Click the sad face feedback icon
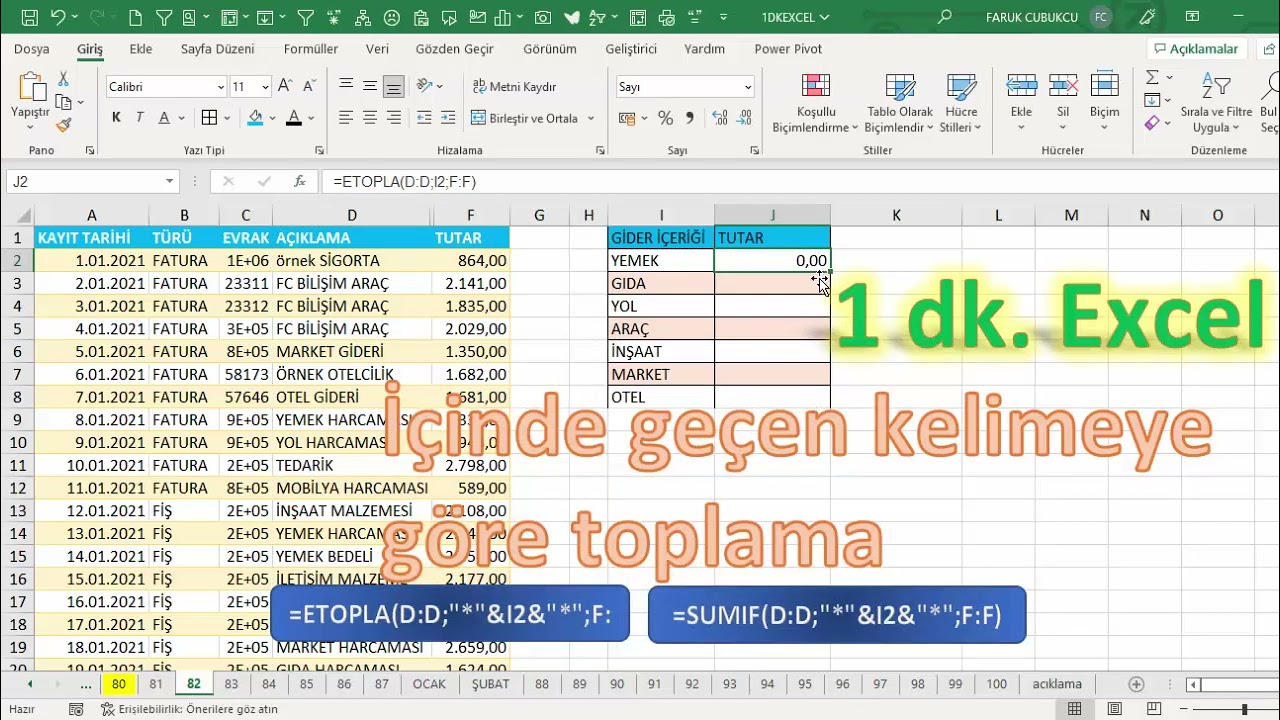The height and width of the screenshot is (720, 1280). pos(392,17)
